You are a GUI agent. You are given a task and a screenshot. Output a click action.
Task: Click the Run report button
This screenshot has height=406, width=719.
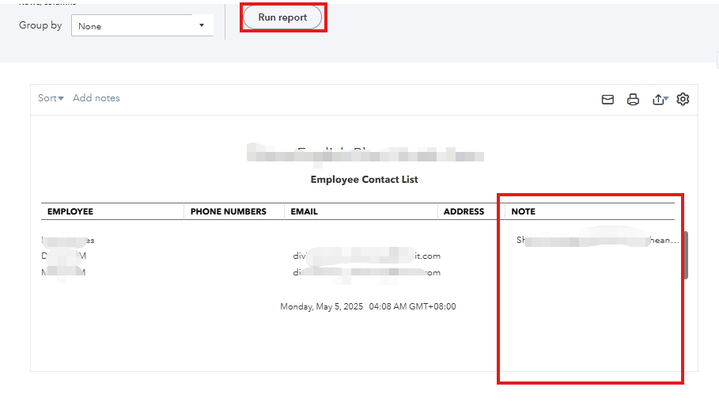point(283,17)
